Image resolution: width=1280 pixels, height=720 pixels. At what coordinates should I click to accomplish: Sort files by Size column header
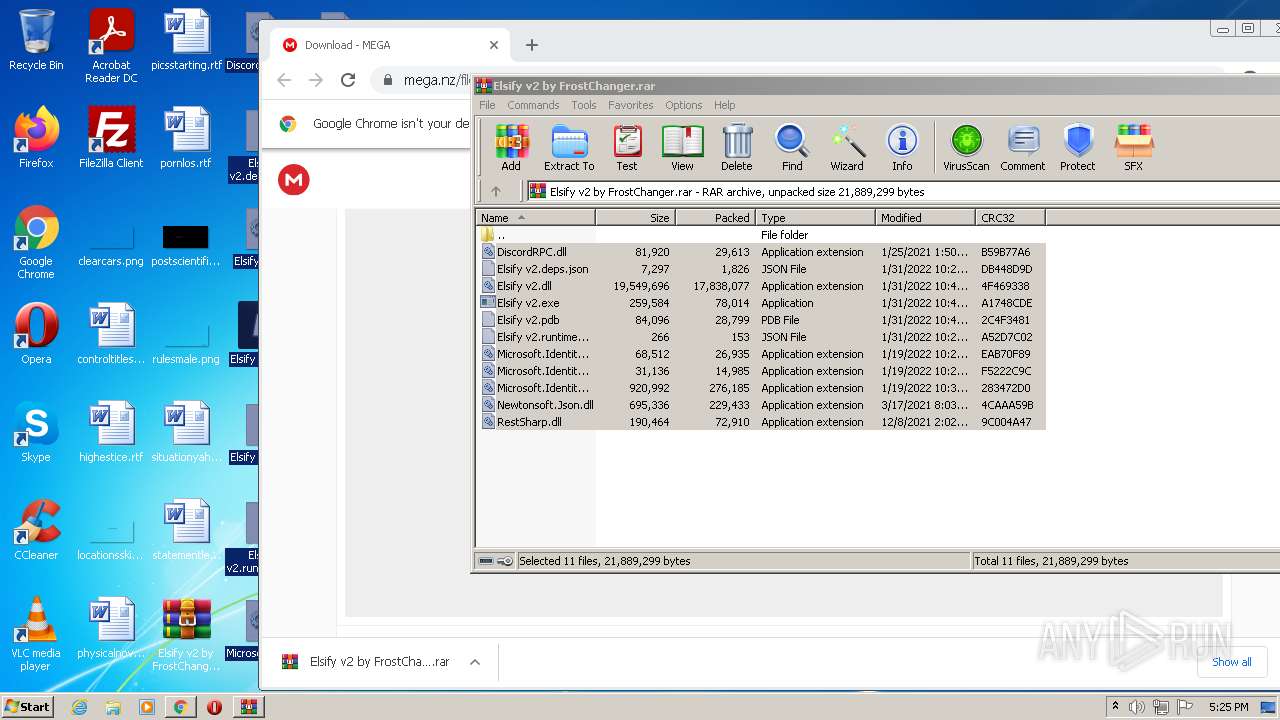coord(636,217)
